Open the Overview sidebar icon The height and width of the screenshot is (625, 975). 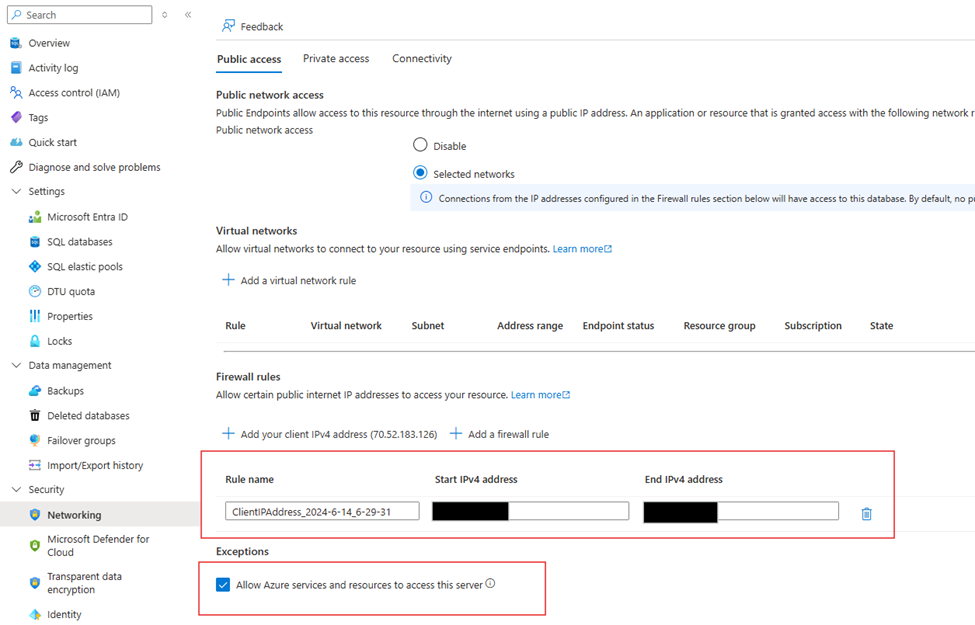coord(16,43)
